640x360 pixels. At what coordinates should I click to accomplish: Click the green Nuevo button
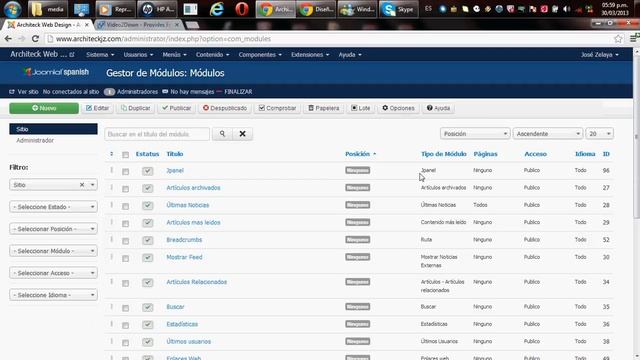(x=44, y=108)
